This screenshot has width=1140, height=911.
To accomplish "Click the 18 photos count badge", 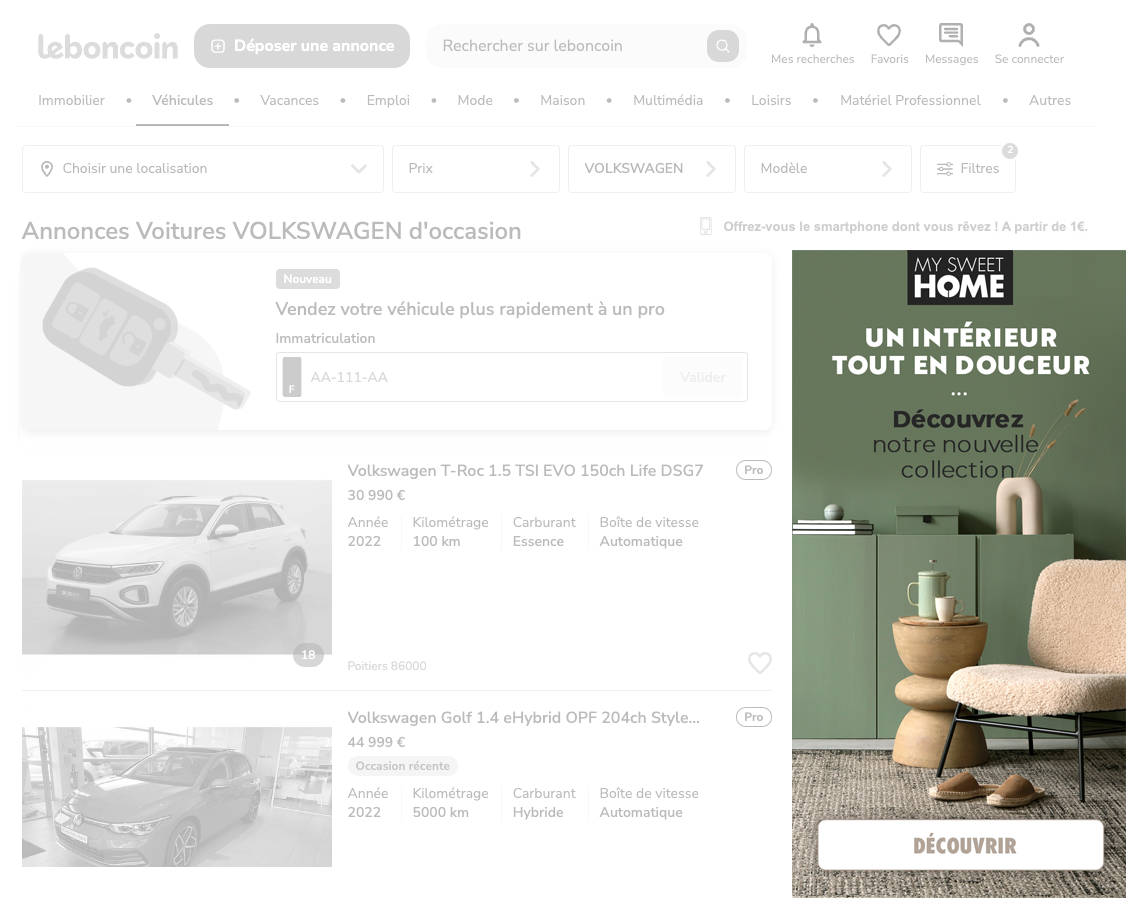I will coord(308,654).
